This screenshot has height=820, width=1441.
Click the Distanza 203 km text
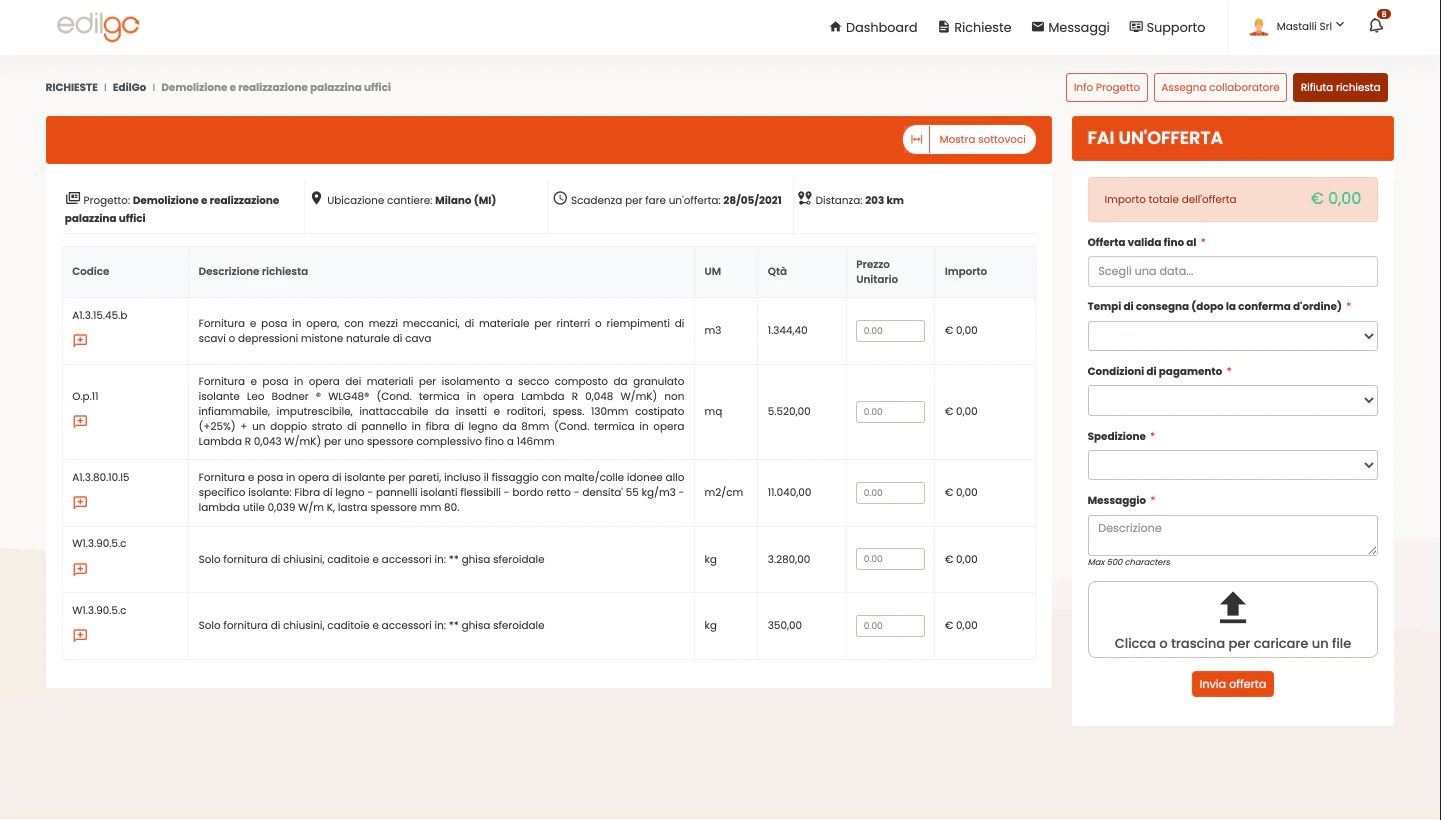pyautogui.click(x=859, y=200)
